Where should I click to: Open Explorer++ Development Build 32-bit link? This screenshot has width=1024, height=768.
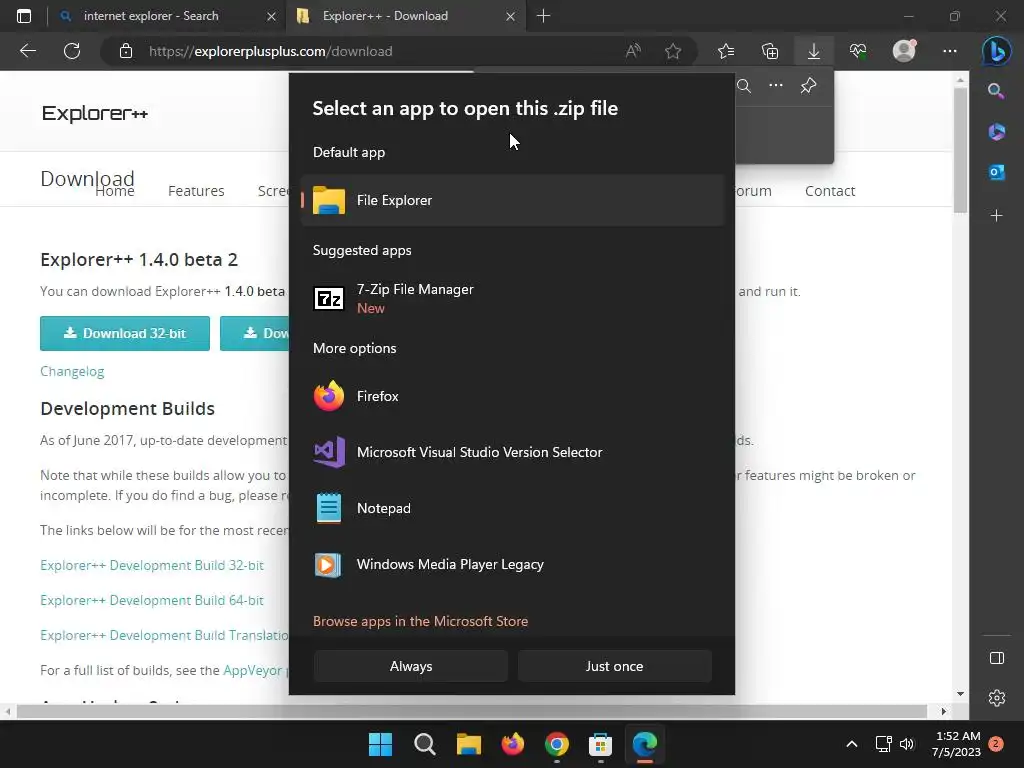pyautogui.click(x=152, y=565)
